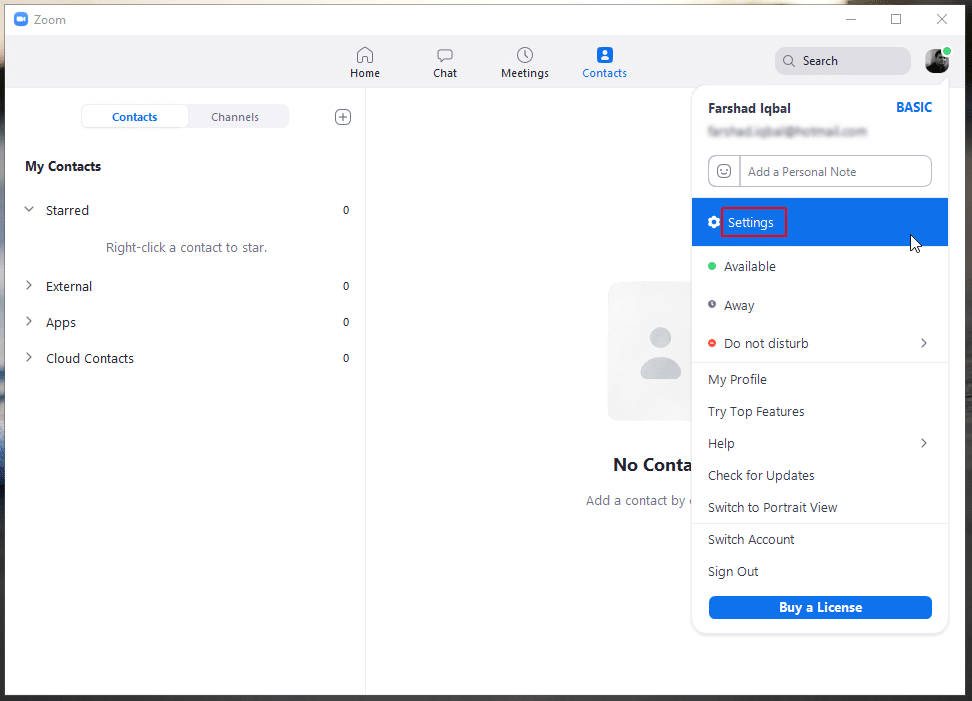The height and width of the screenshot is (701, 972).
Task: Expand the Cloud Contacts group
Action: click(29, 358)
